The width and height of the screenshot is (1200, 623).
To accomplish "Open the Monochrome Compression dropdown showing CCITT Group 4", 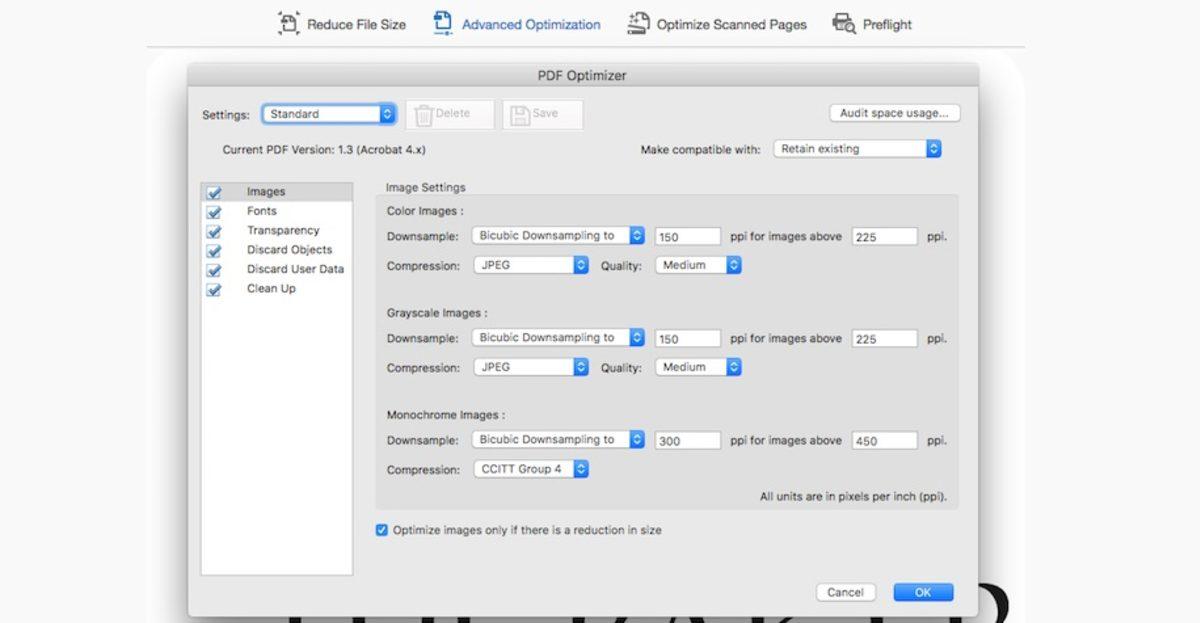I will pos(530,468).
